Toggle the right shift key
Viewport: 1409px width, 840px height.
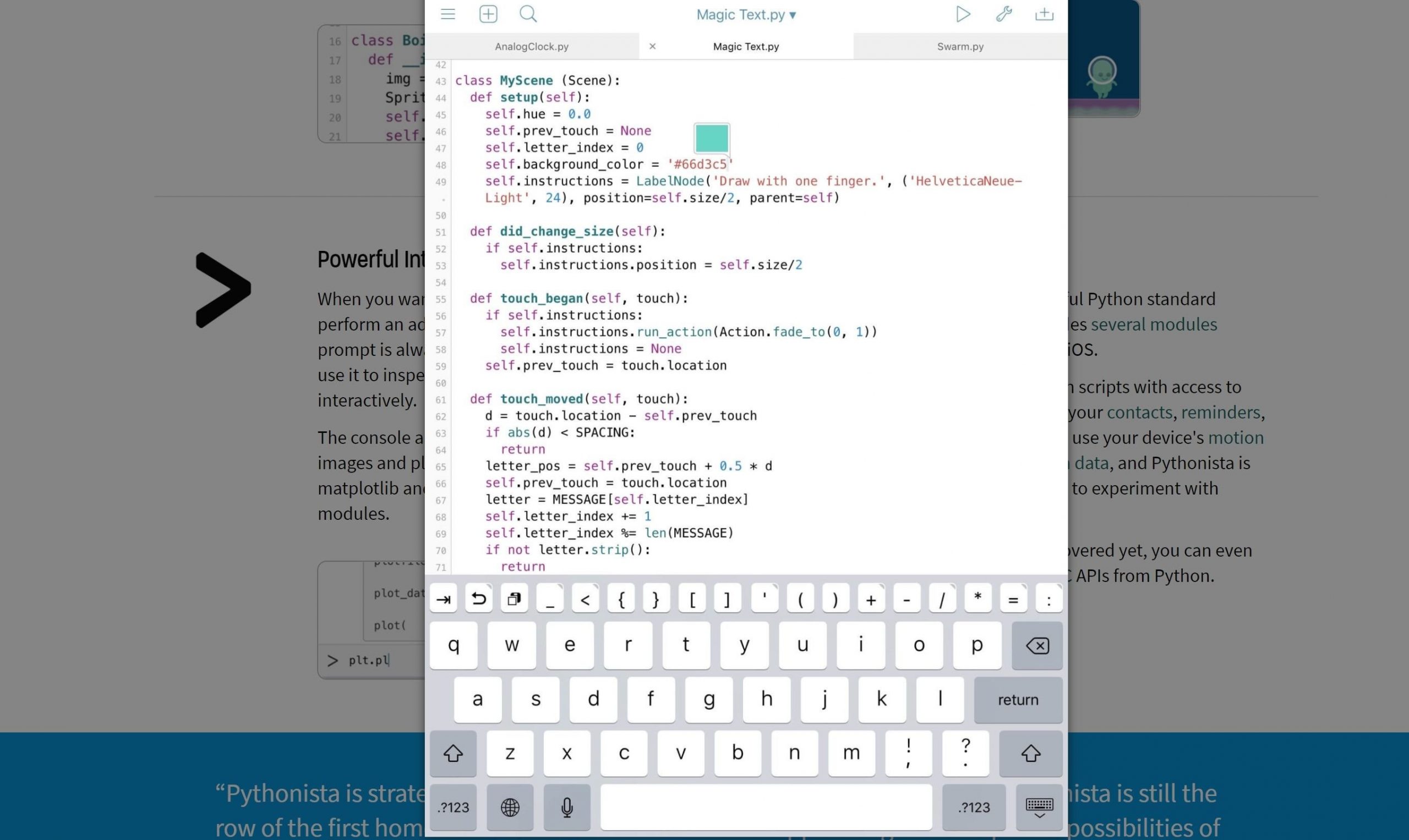[1031, 754]
